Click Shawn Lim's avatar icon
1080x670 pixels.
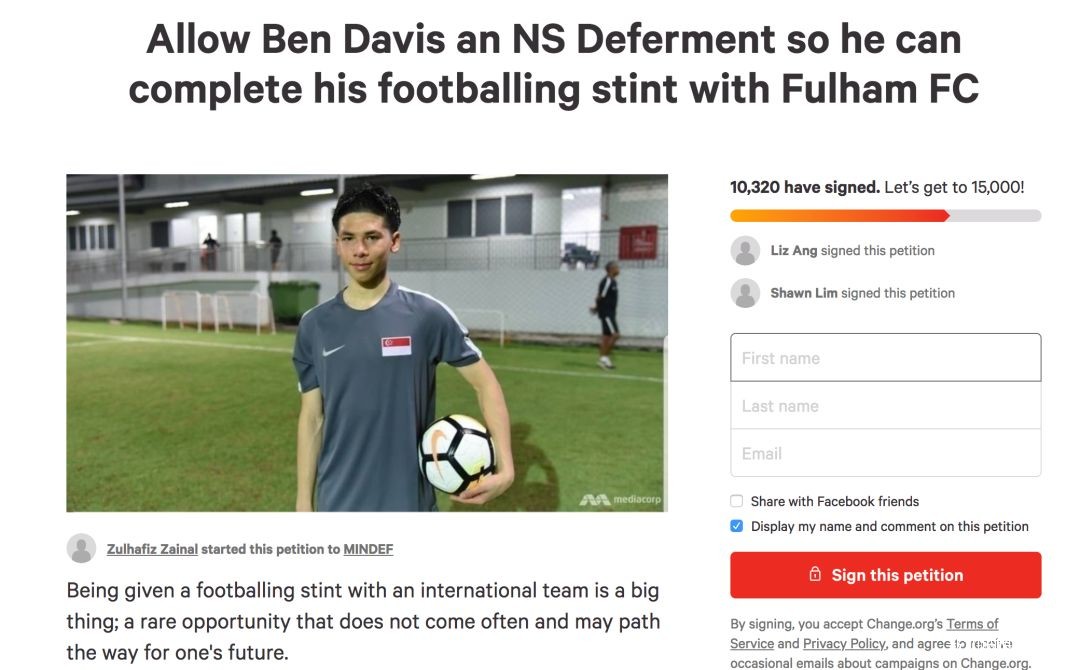tap(745, 293)
